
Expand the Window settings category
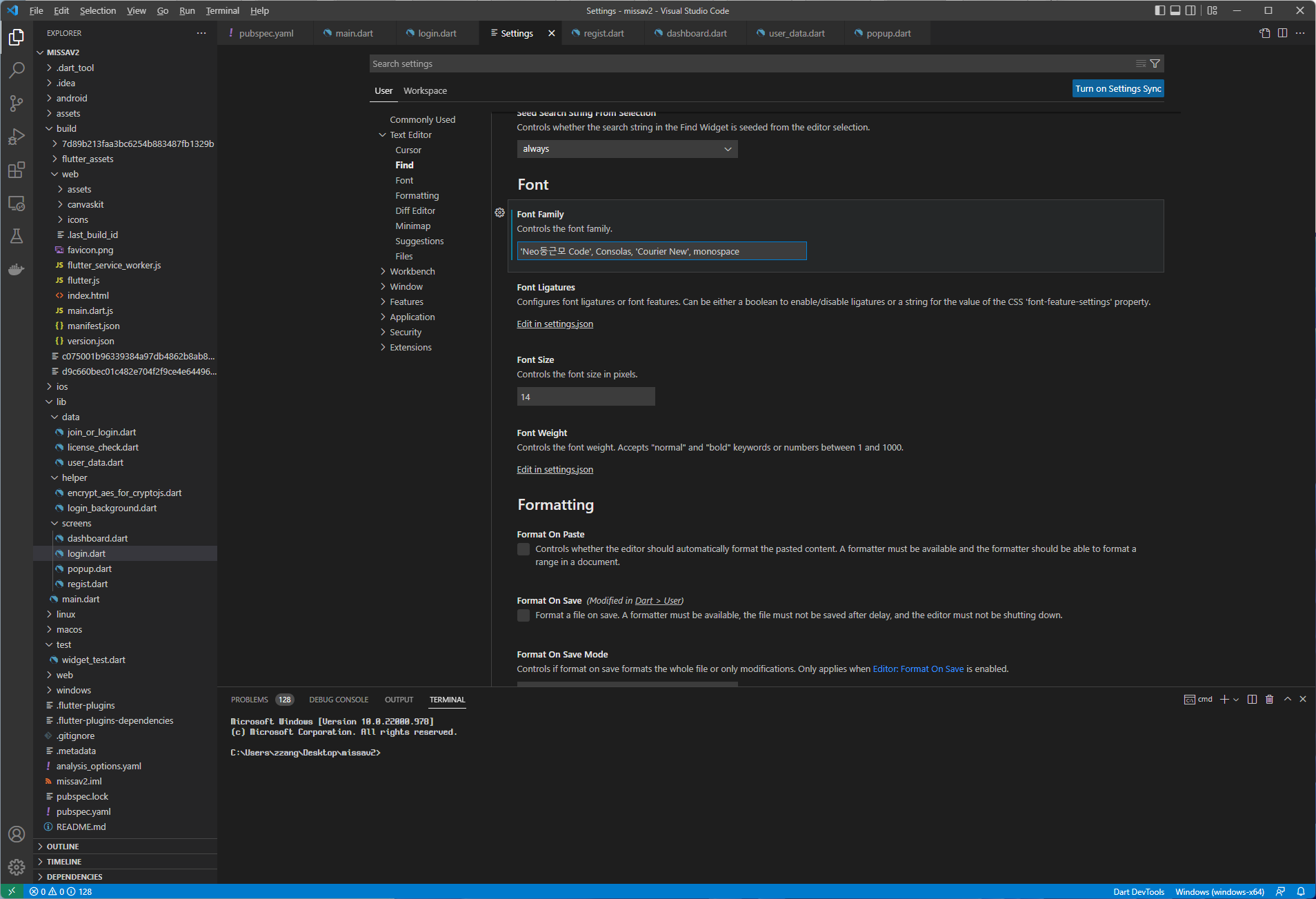point(406,286)
